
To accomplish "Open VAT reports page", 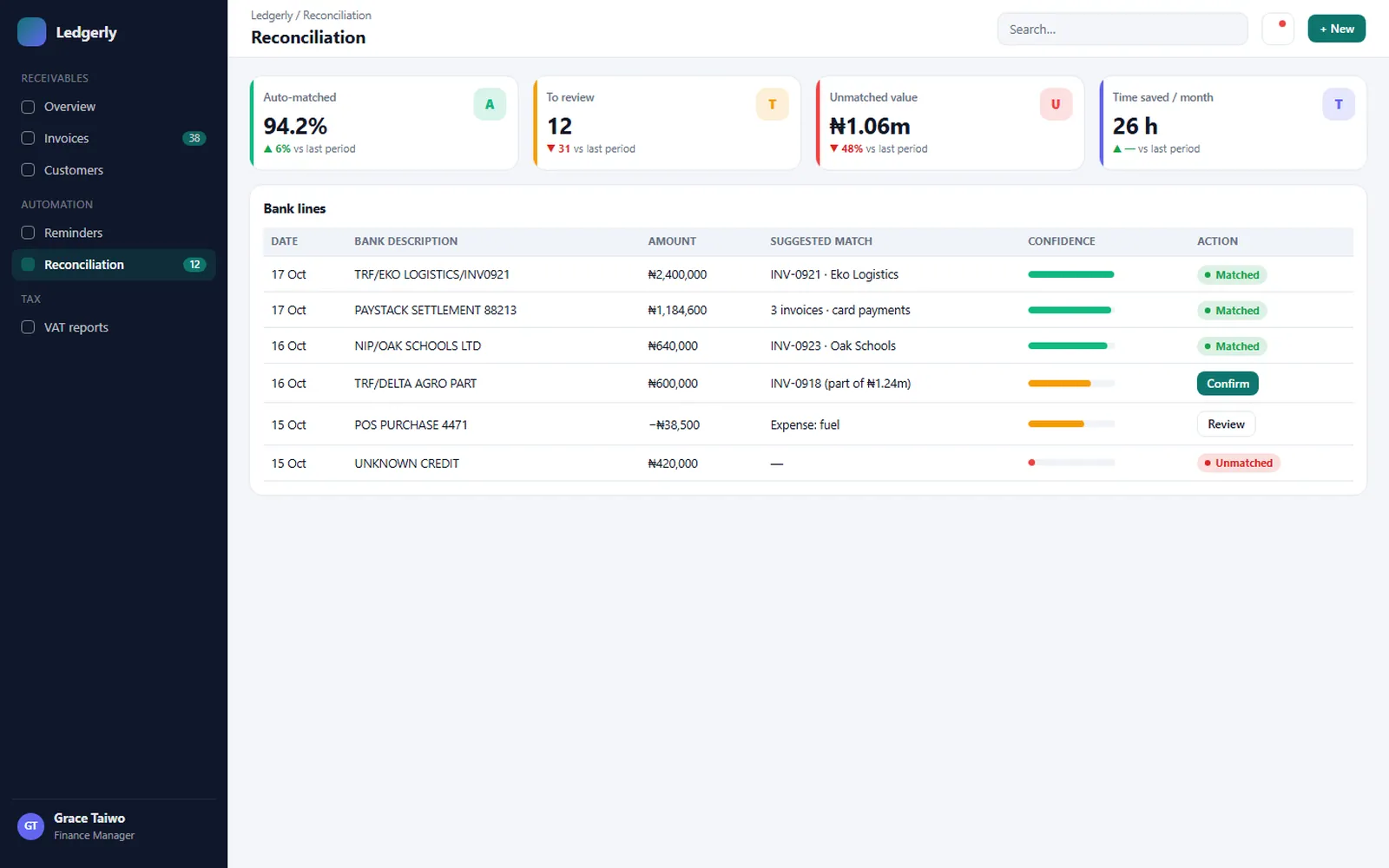I will [x=114, y=327].
